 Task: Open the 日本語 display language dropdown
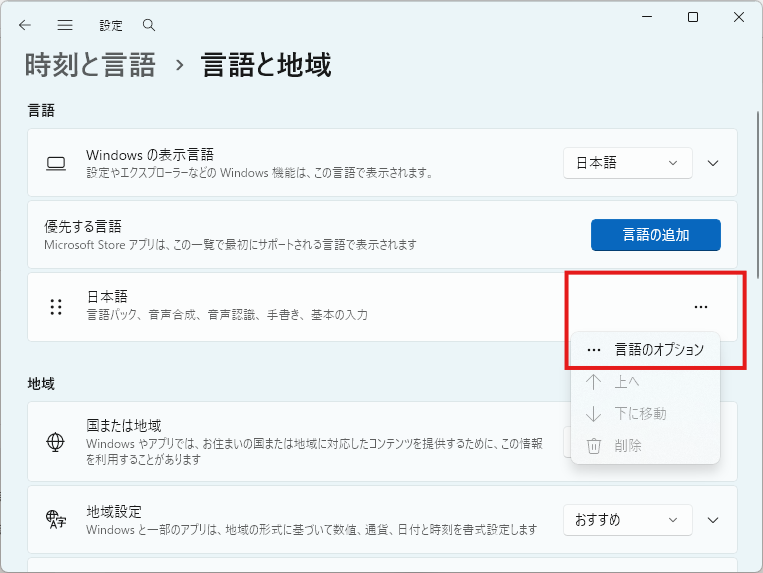coord(628,163)
